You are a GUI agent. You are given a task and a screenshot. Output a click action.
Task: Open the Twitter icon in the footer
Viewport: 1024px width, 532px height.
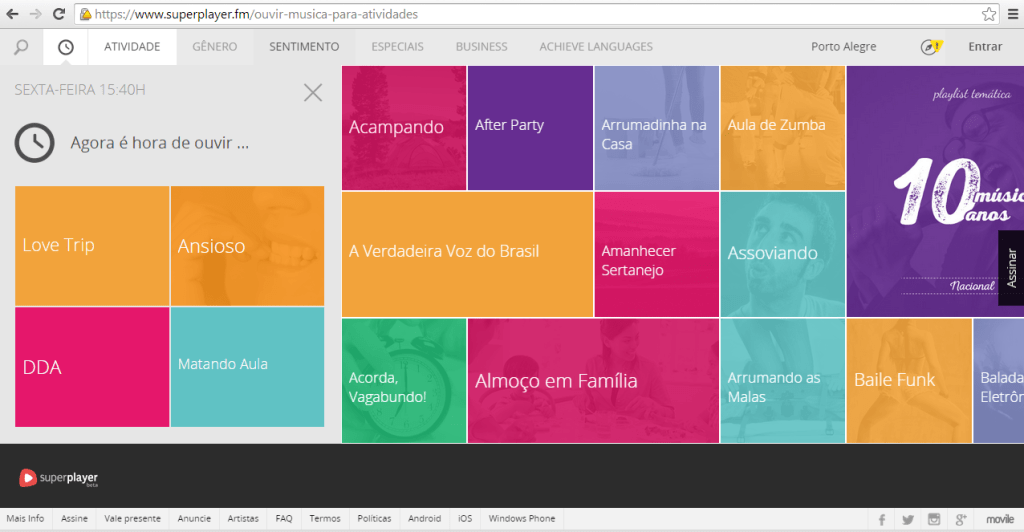click(908, 519)
